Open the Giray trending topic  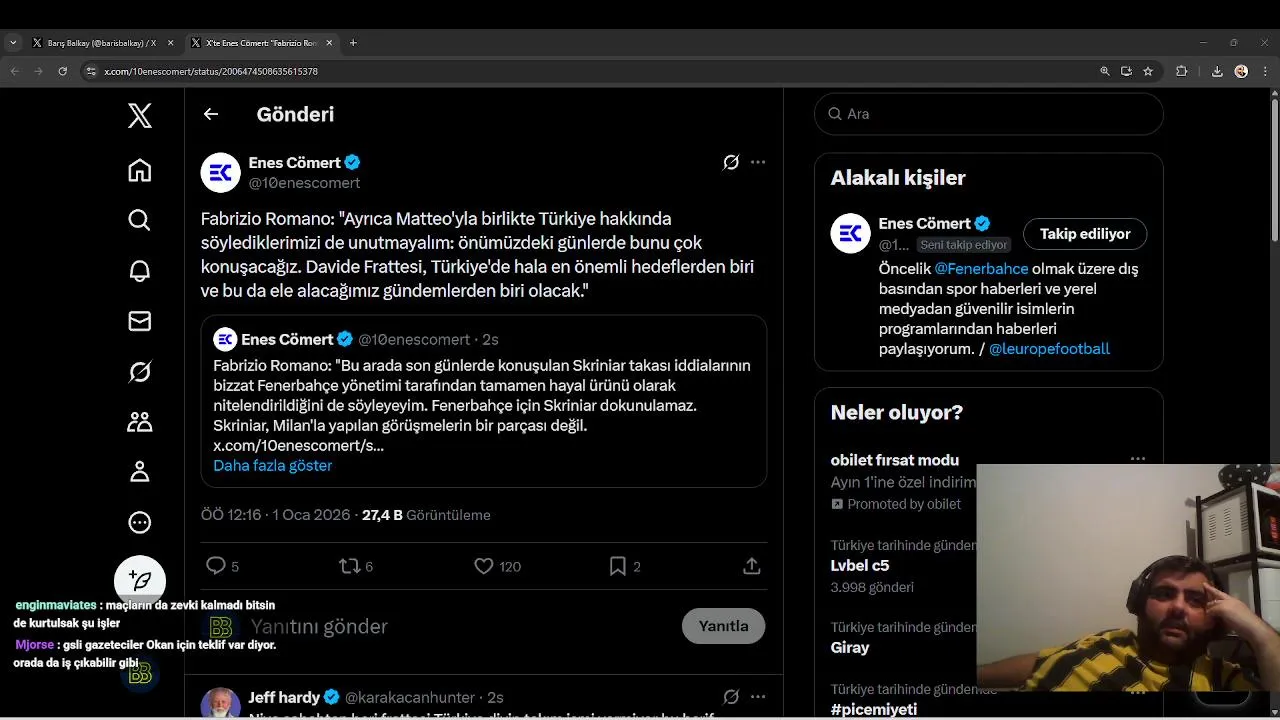click(850, 647)
